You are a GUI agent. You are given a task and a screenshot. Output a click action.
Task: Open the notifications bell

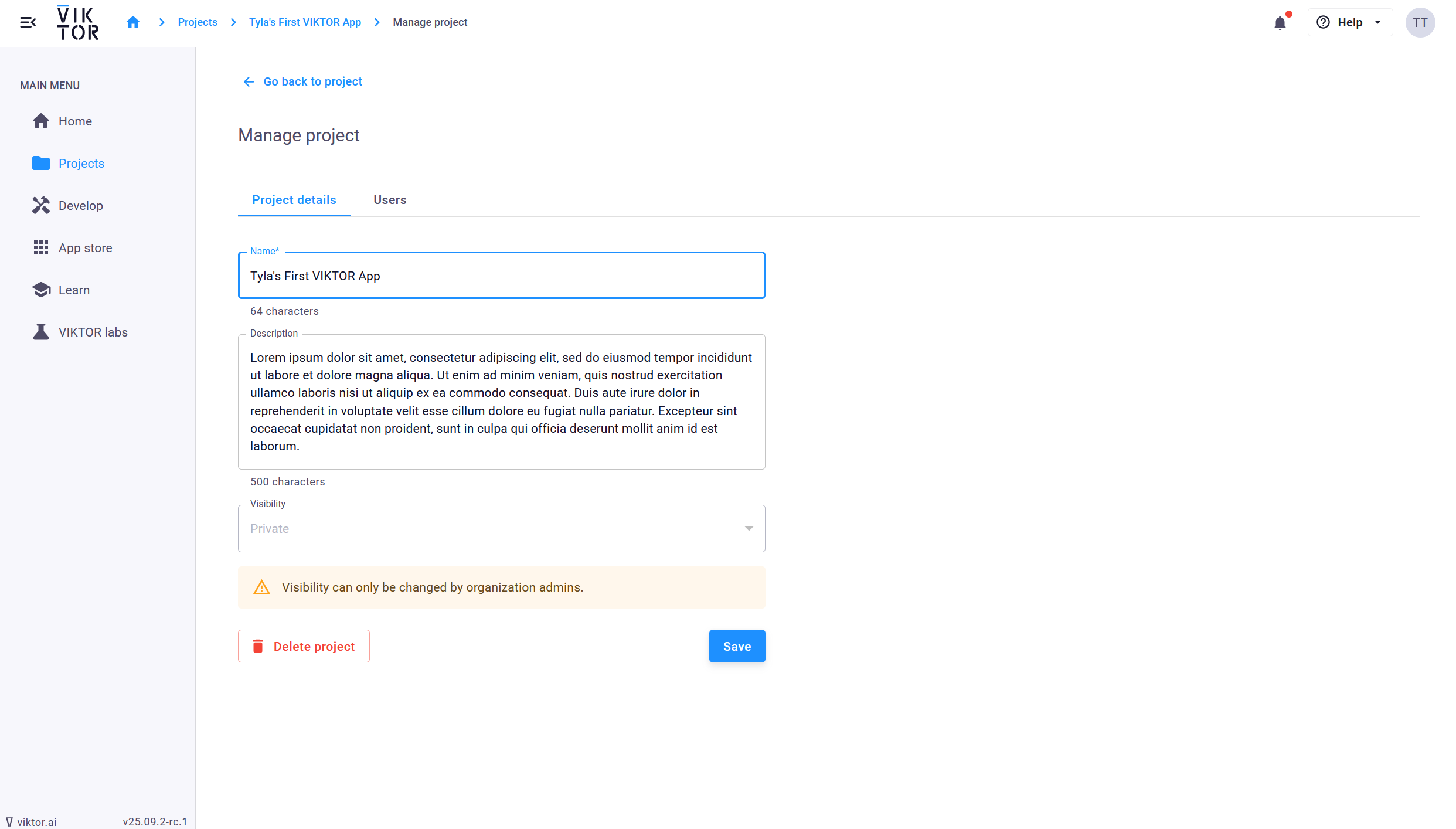pos(1280,23)
